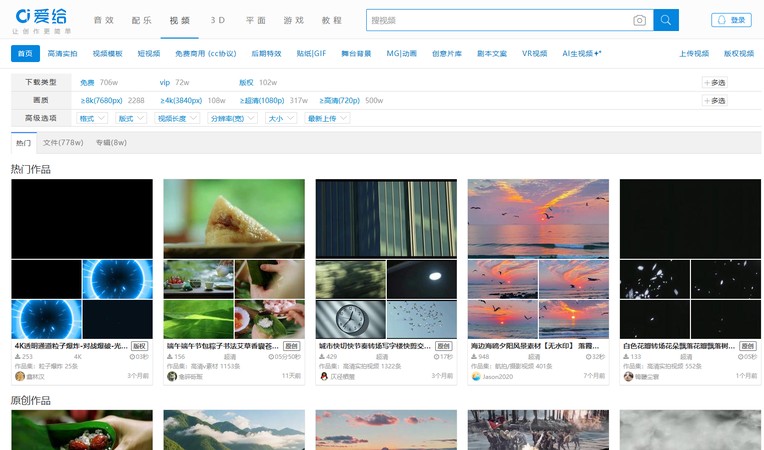Open the 最新上传 sort dropdown
This screenshot has width=764, height=450.
(x=327, y=118)
